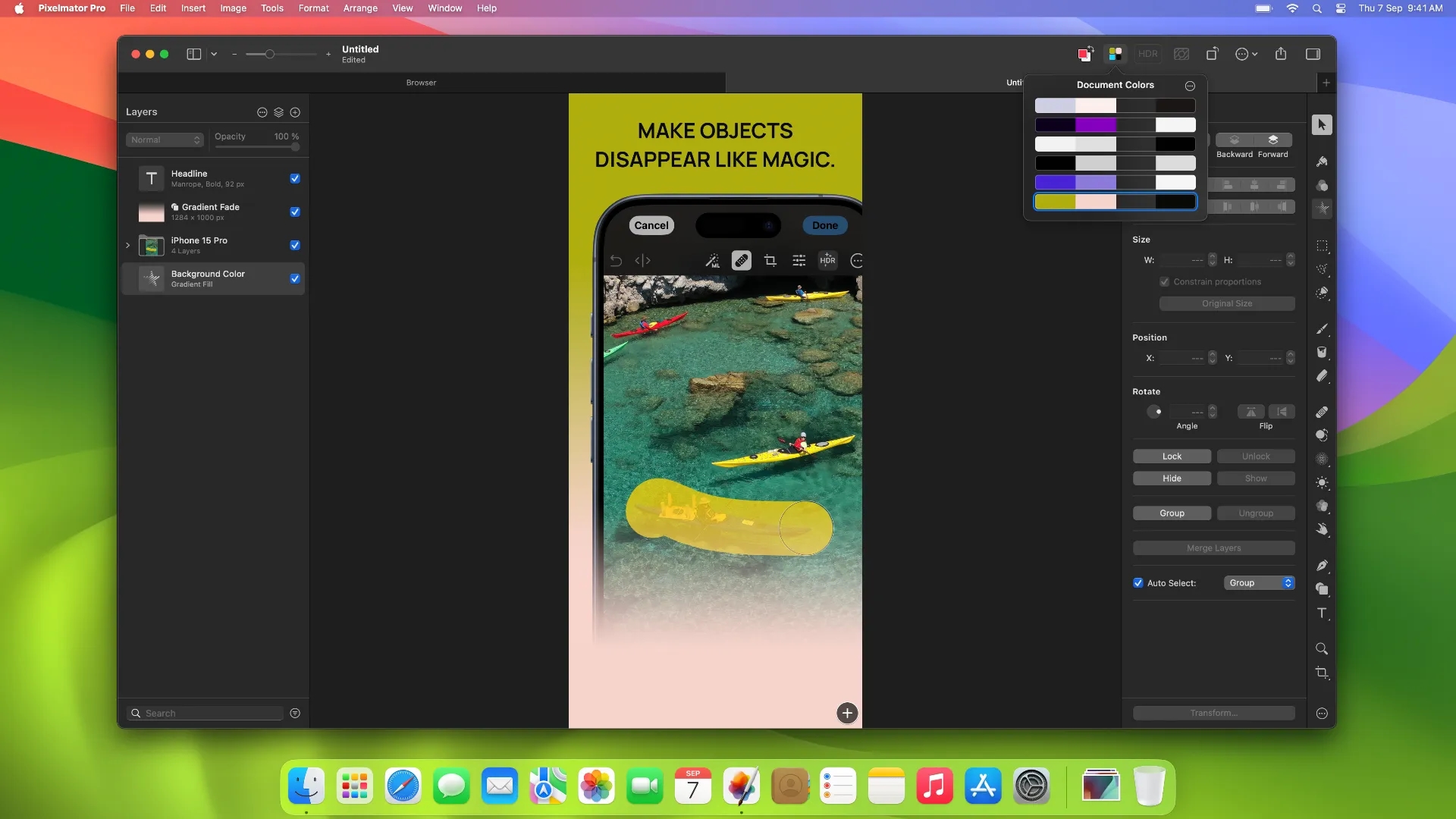The height and width of the screenshot is (819, 1456).
Task: Select the Arrange tool arrow
Action: (1323, 124)
